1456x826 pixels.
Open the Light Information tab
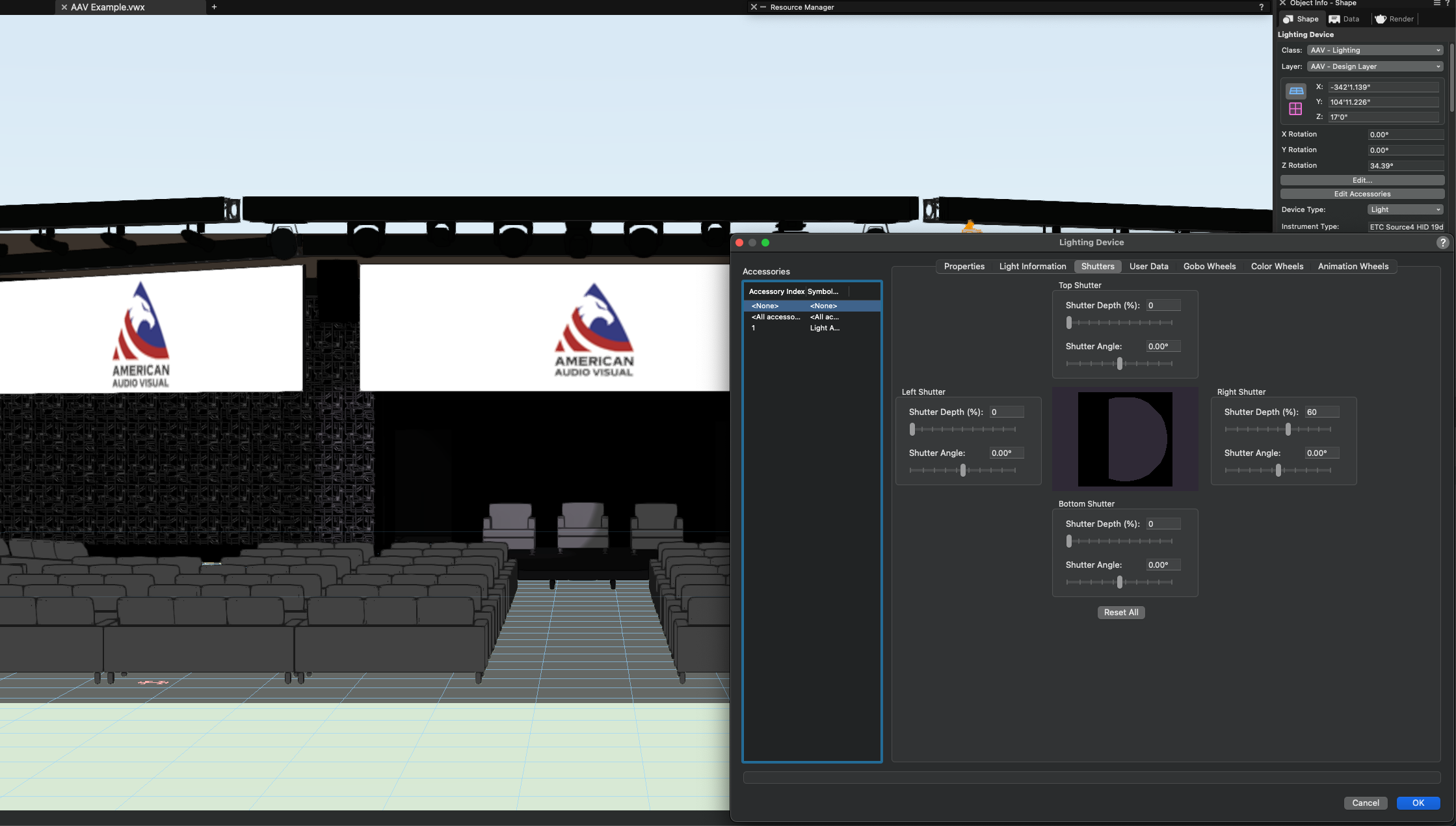click(1032, 266)
